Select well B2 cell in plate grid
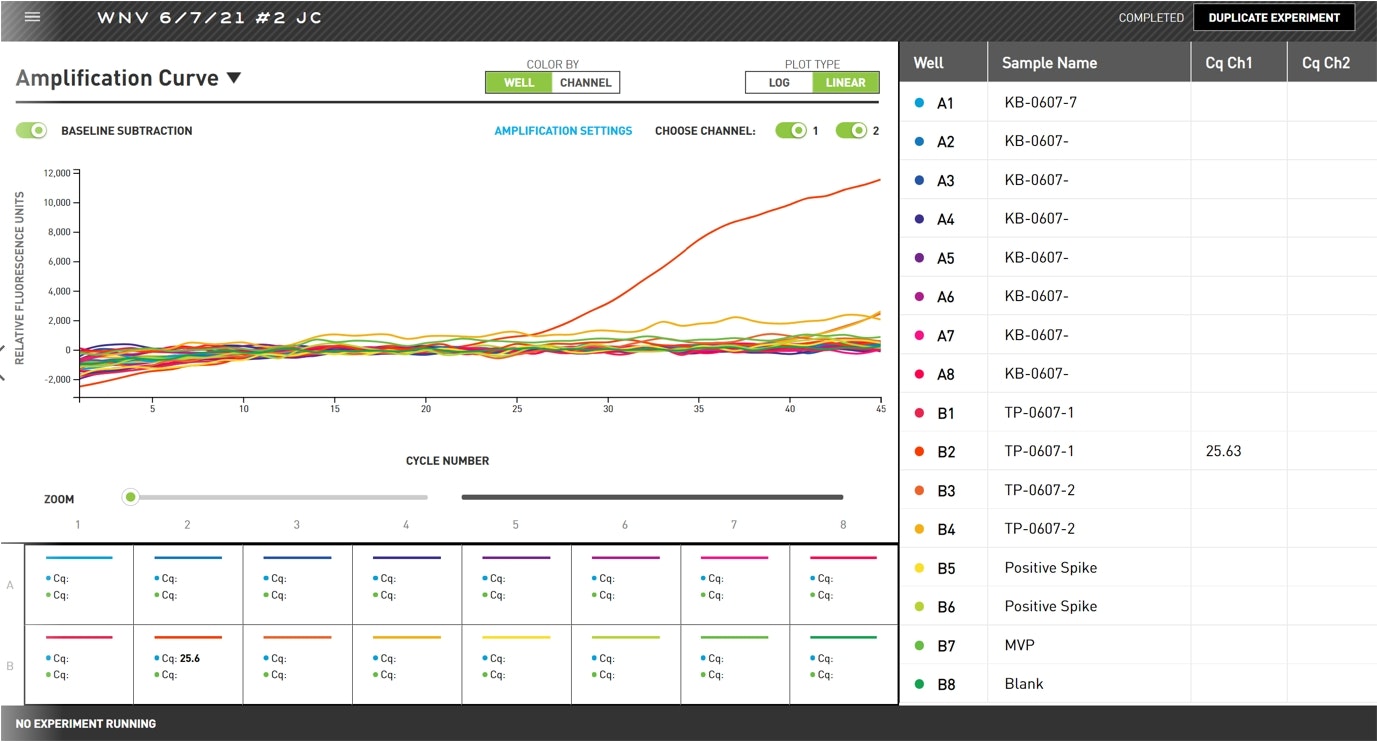This screenshot has width=1377, height=742. [x=188, y=665]
